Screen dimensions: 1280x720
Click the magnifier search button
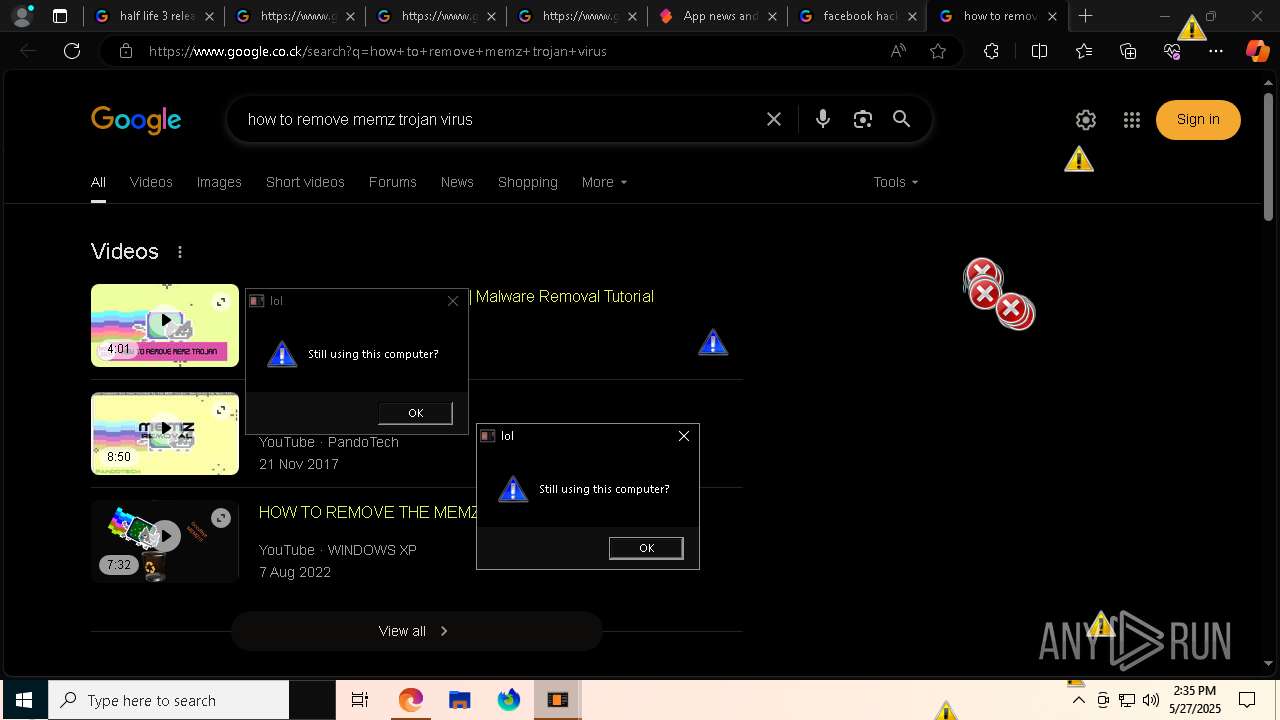tap(902, 119)
